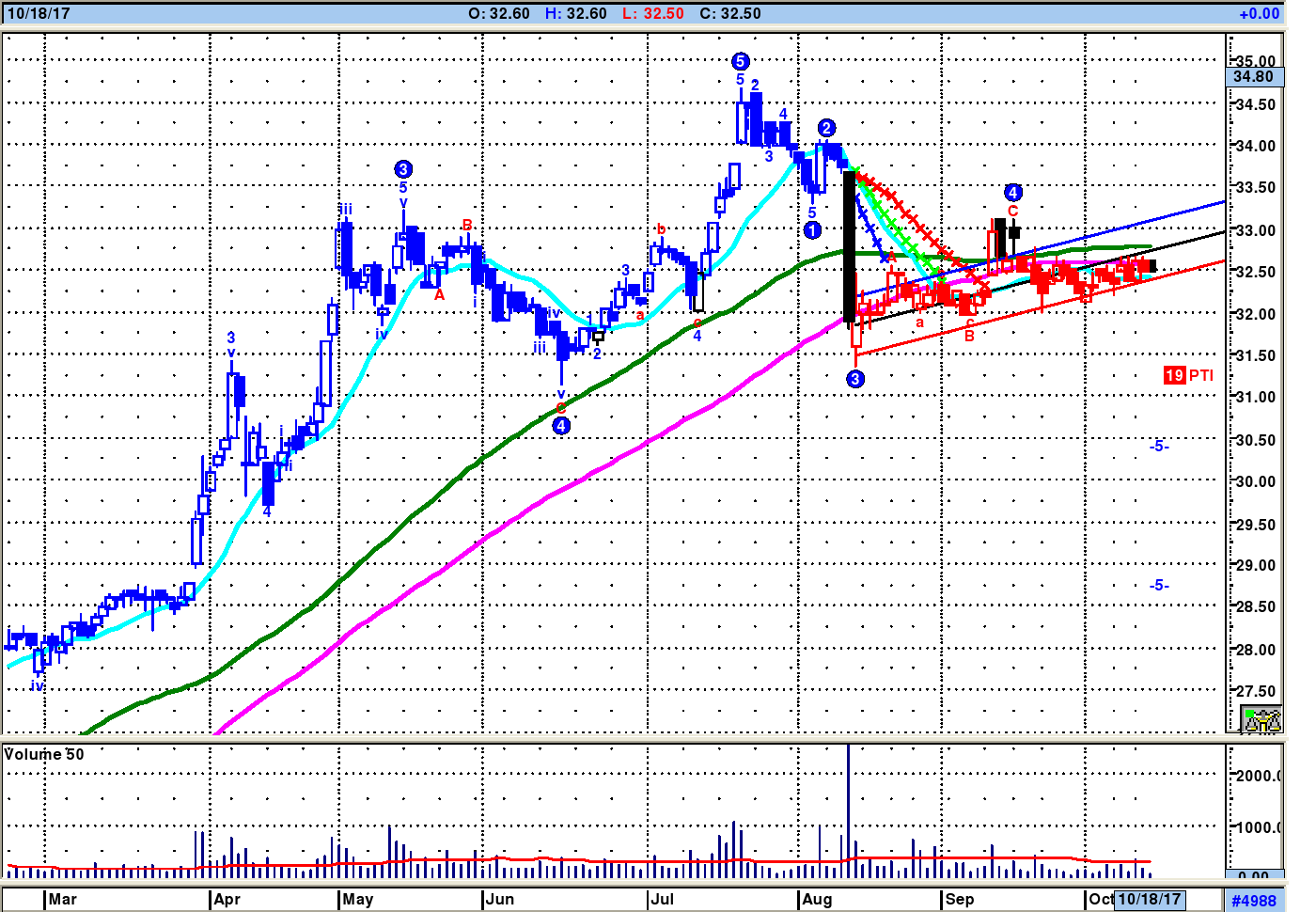
Task: Click the C: 32.50 close value
Action: point(730,13)
